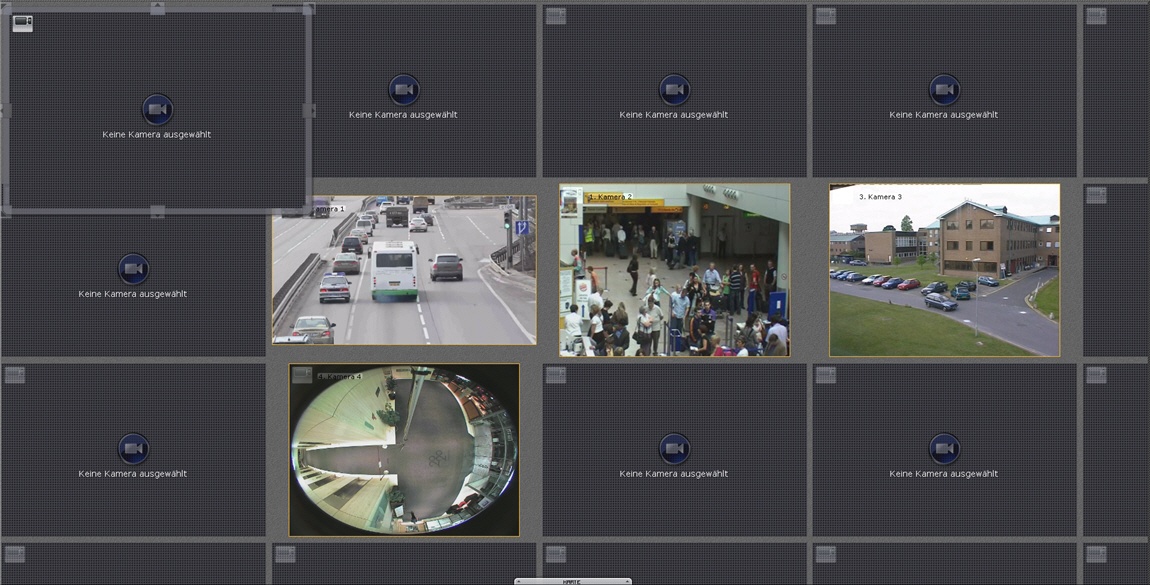Expand the collapsed panel handle at the bottom edge
Image resolution: width=1150 pixels, height=585 pixels.
573,581
